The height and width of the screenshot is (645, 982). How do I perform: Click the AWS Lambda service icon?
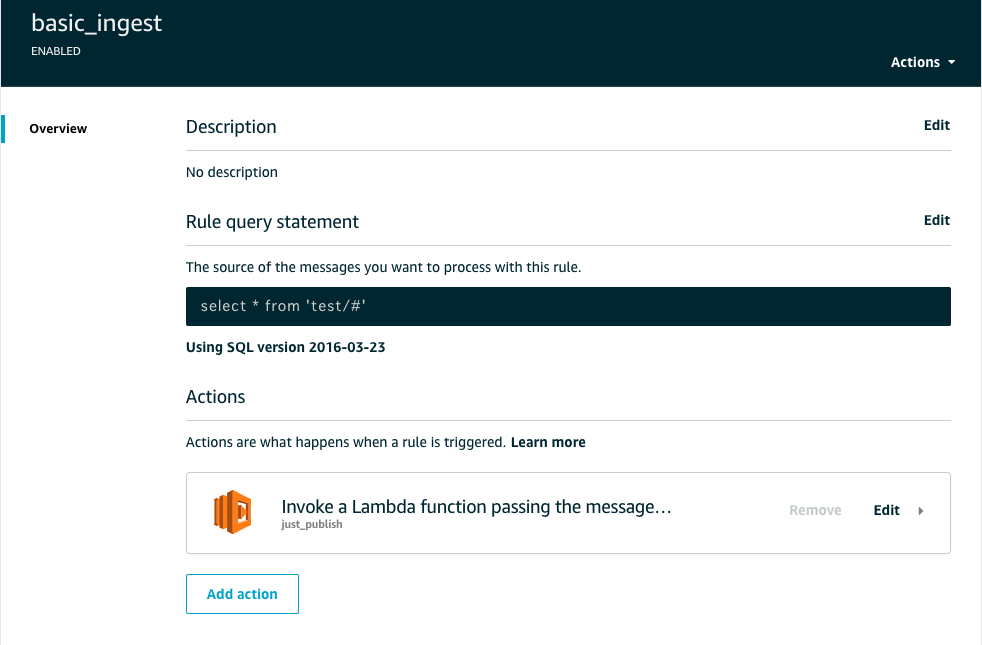(232, 512)
